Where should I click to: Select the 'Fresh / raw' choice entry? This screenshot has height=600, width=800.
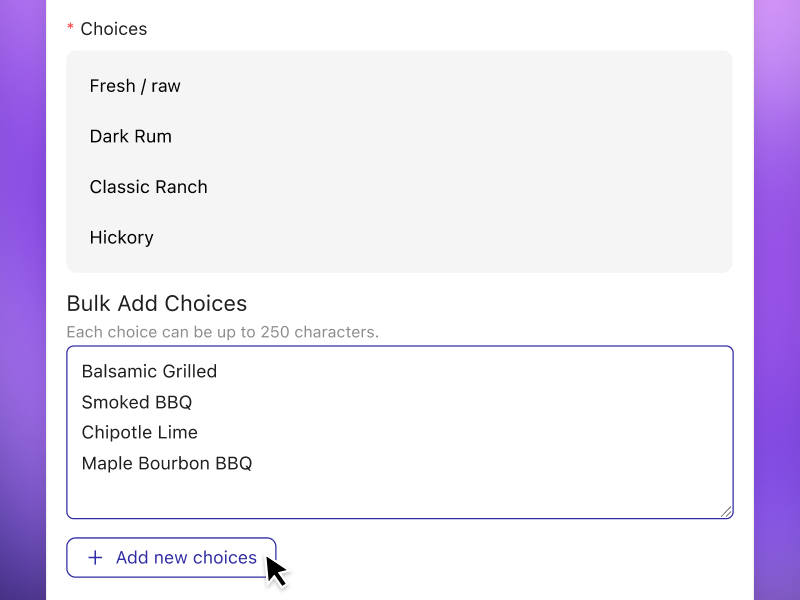click(135, 86)
